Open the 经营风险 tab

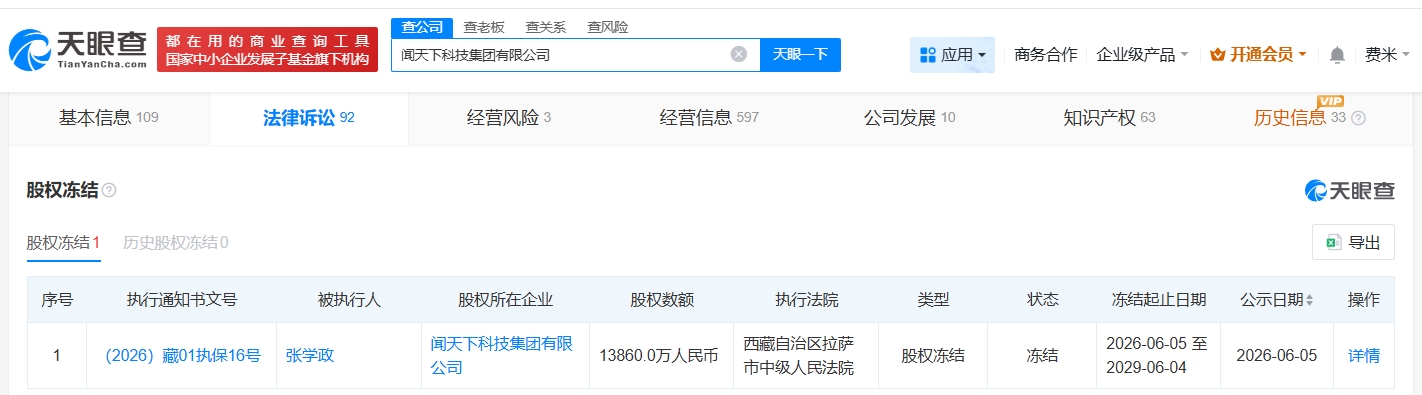509,118
